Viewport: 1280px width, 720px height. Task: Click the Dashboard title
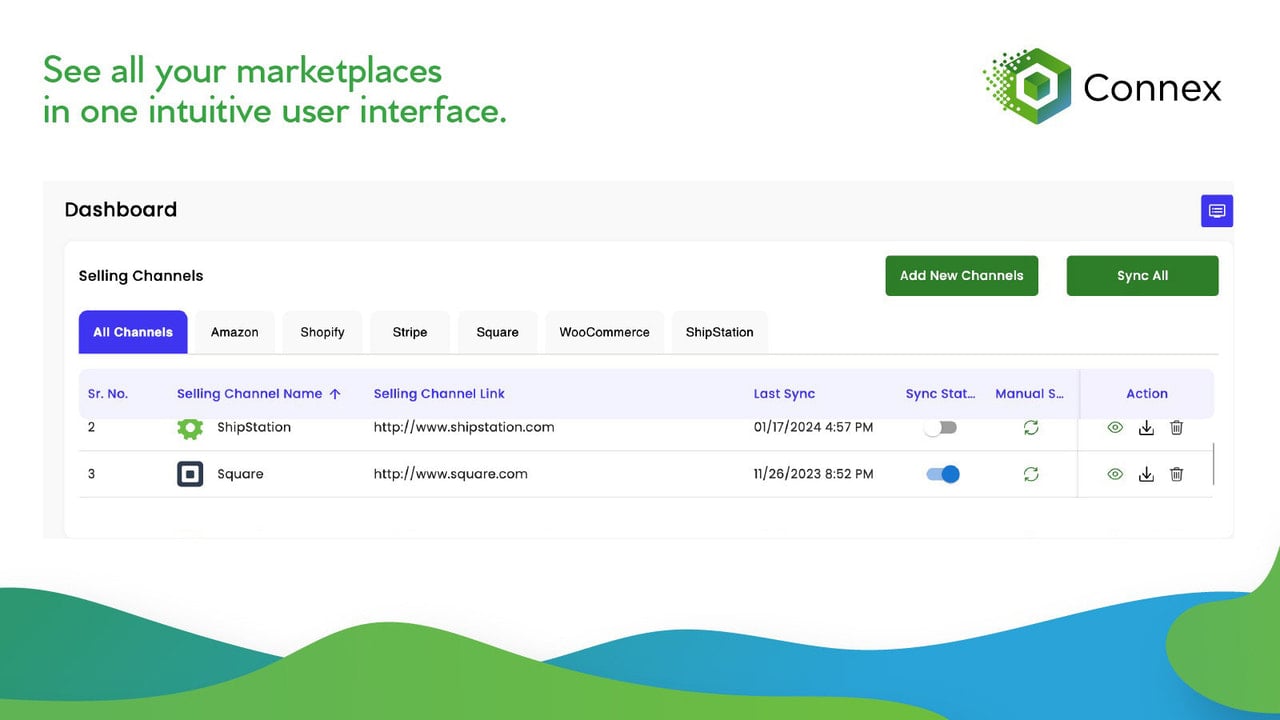pyautogui.click(x=121, y=210)
